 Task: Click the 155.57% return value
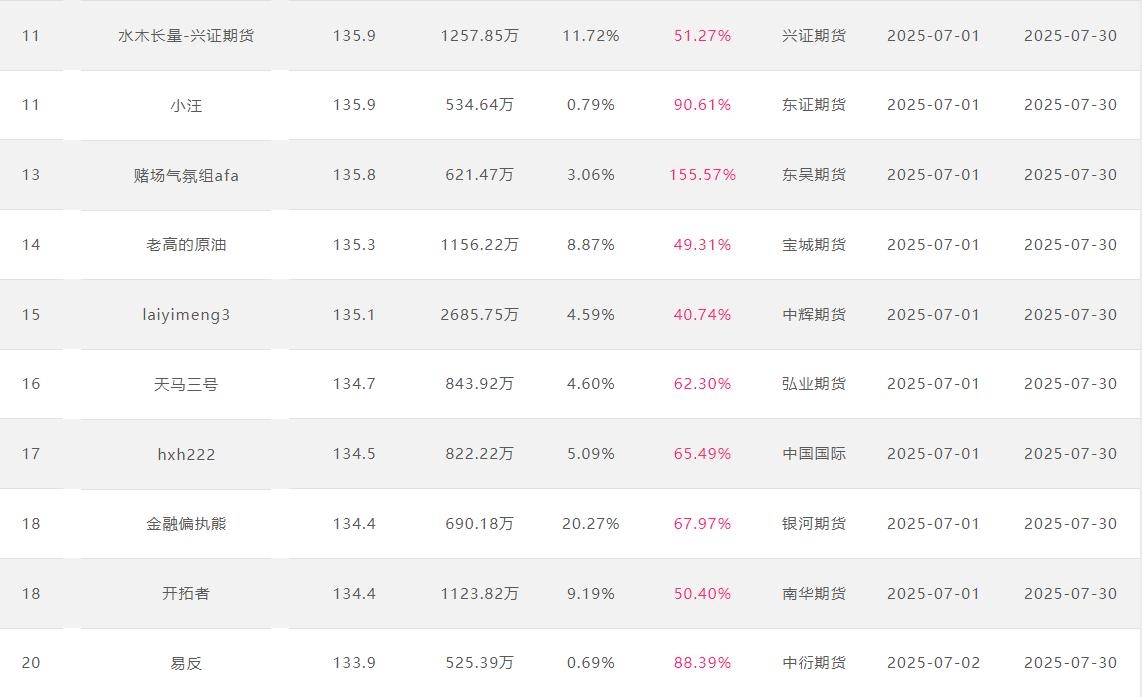702,175
